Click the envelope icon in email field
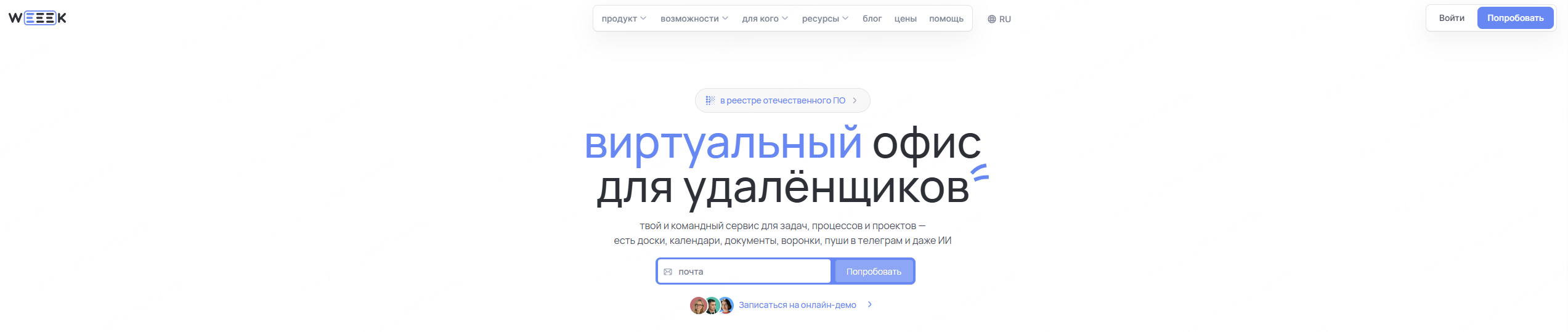The image size is (1568, 332). point(668,272)
